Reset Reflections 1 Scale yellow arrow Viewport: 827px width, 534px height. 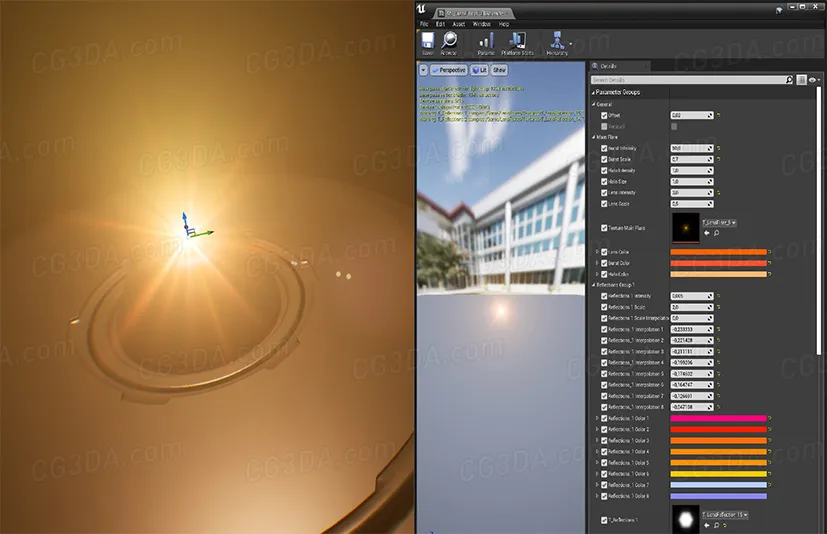pyautogui.click(x=718, y=307)
